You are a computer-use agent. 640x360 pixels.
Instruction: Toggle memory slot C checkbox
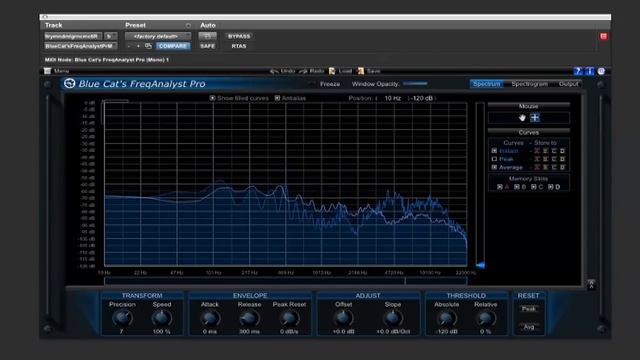(533, 187)
